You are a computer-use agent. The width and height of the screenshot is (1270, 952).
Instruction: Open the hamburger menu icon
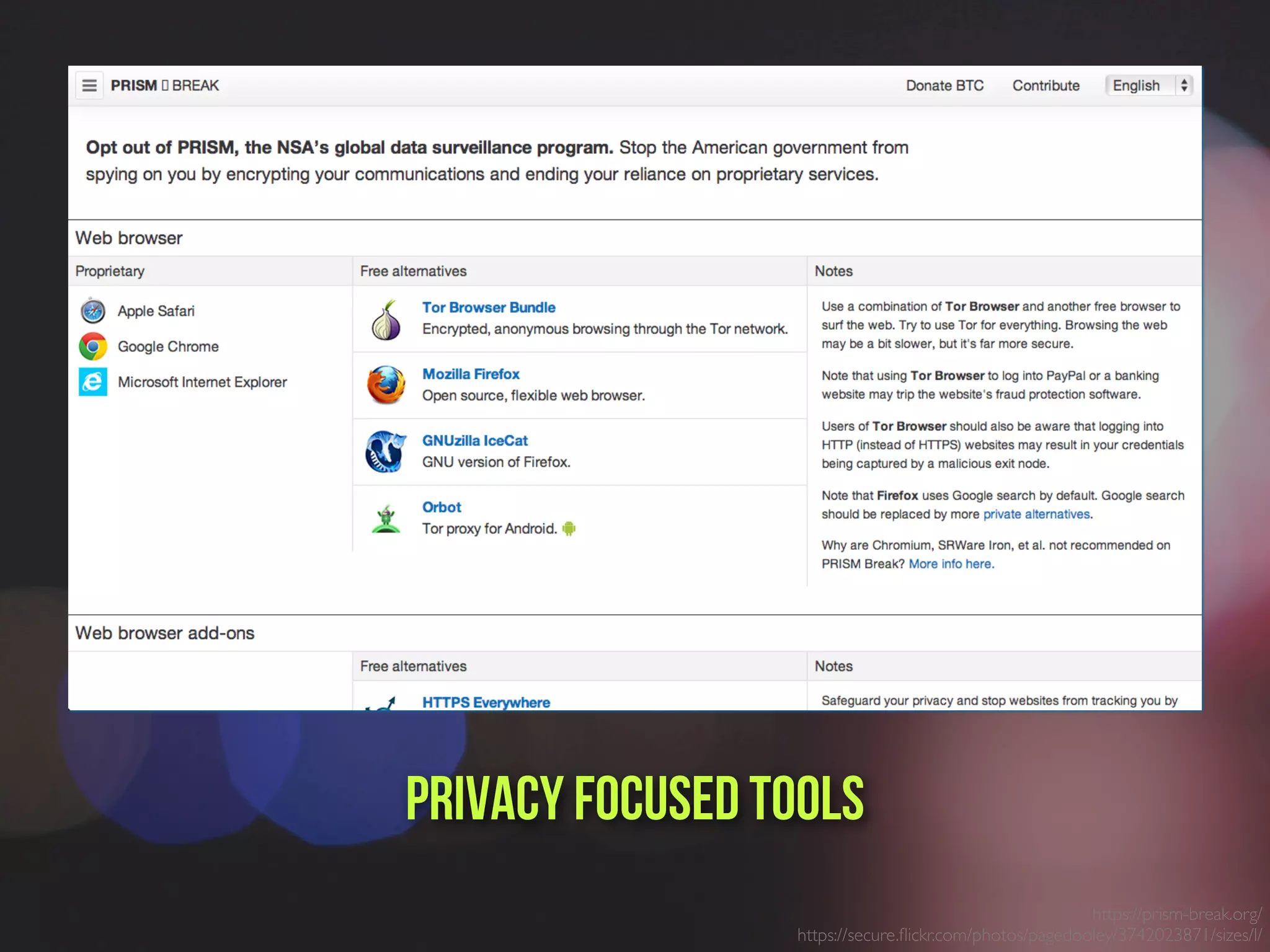tap(89, 86)
